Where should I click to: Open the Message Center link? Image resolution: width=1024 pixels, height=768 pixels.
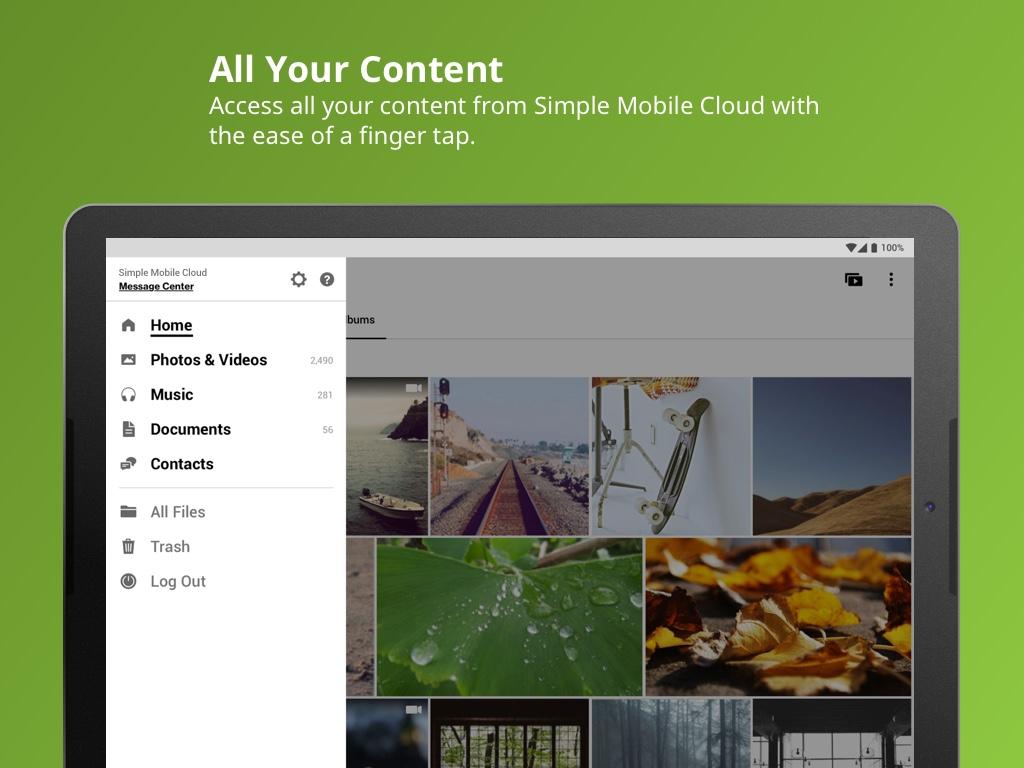pos(156,286)
